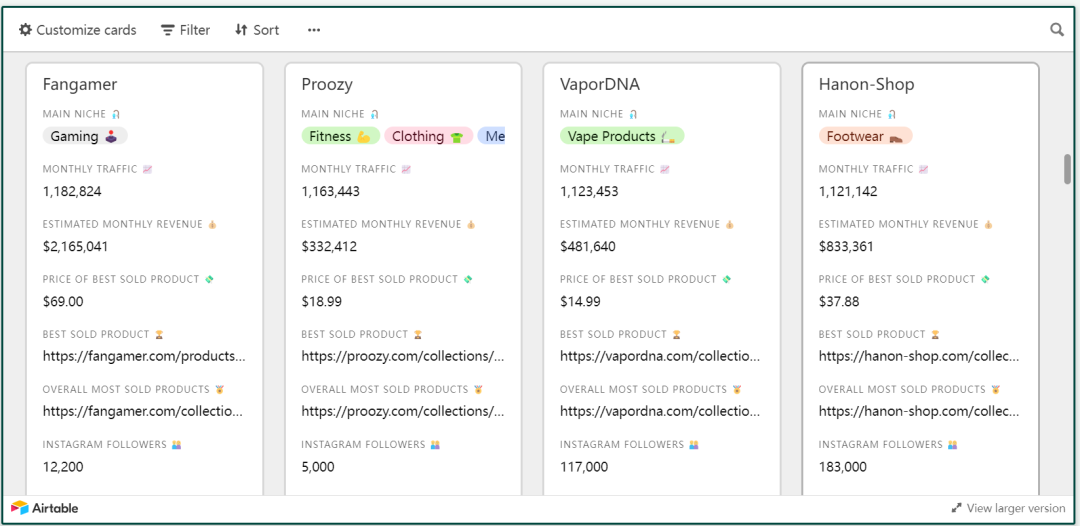Viewport: 1080px width, 526px height.
Task: Click the Airtable logo
Action: [x=45, y=508]
